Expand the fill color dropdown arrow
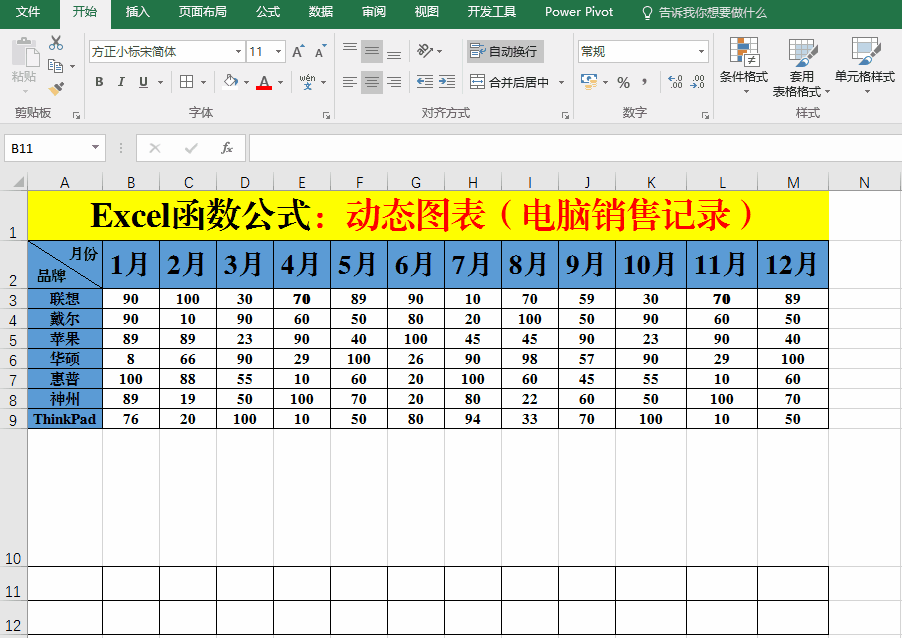Image resolution: width=902 pixels, height=638 pixels. click(x=246, y=82)
